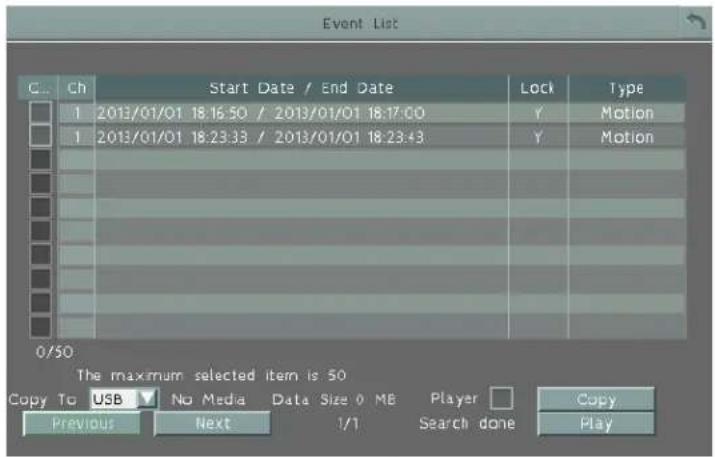Viewport: 715px width, 457px height.
Task: Toggle the Player checkbox
Action: (x=501, y=399)
